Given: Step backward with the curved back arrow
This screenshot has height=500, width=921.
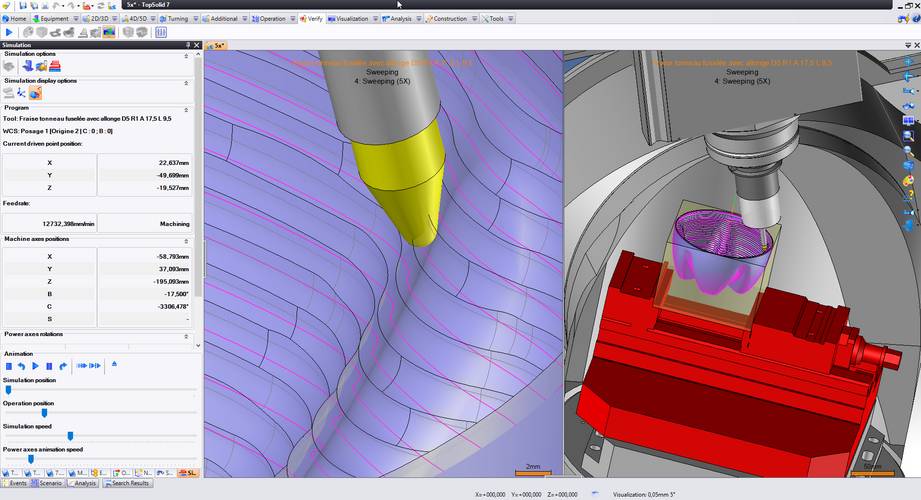Looking at the screenshot, I should [21, 366].
